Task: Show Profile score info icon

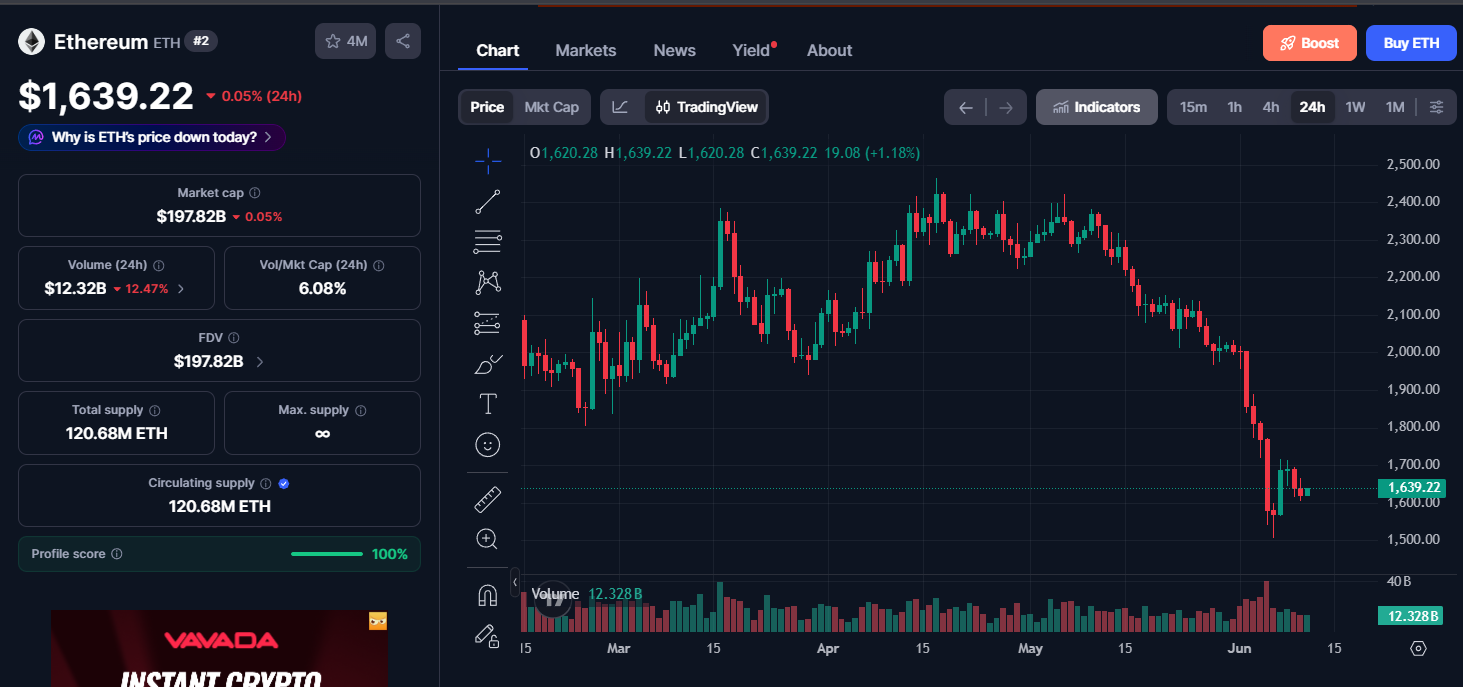Action: click(117, 554)
